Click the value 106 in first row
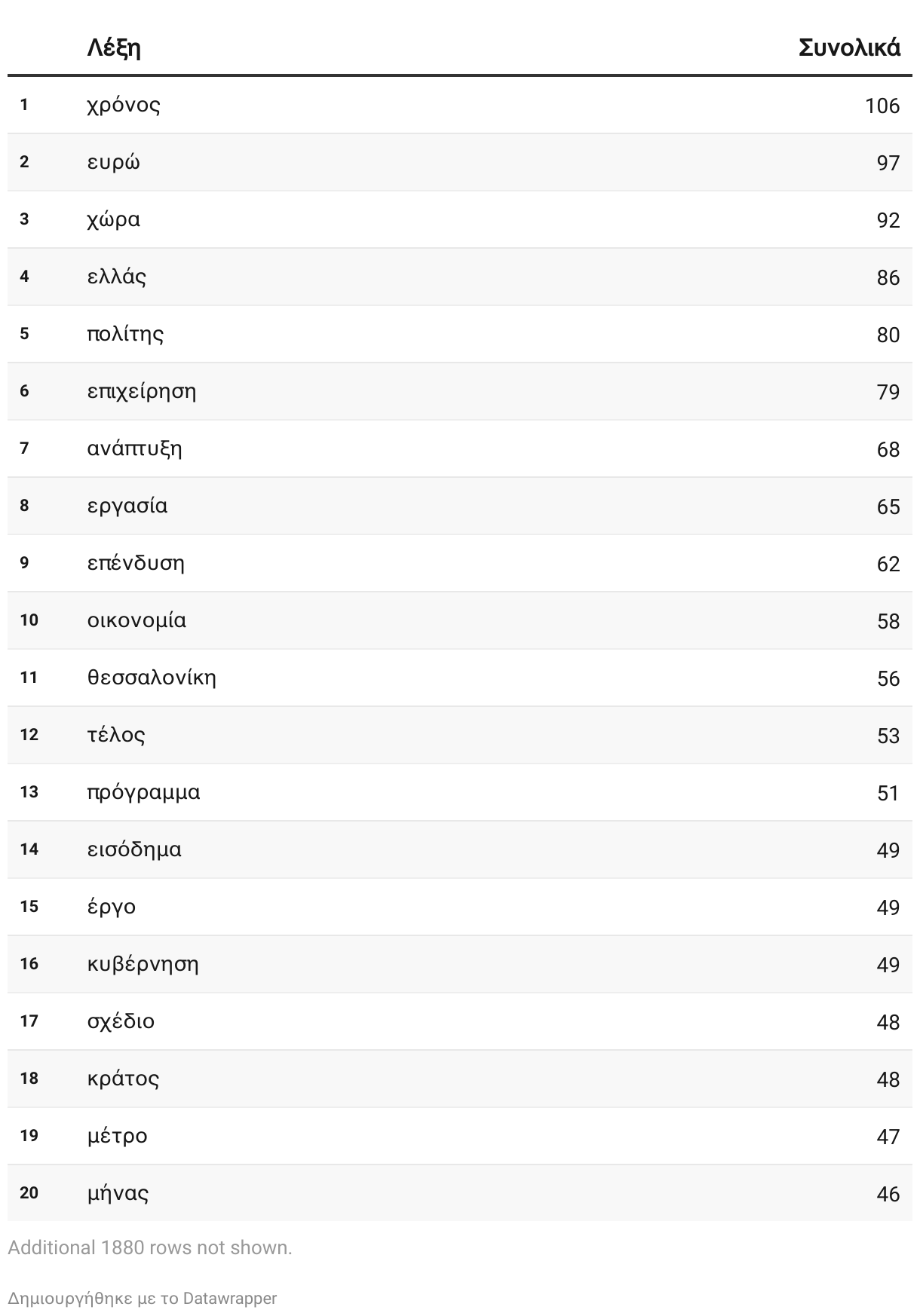 click(x=882, y=106)
